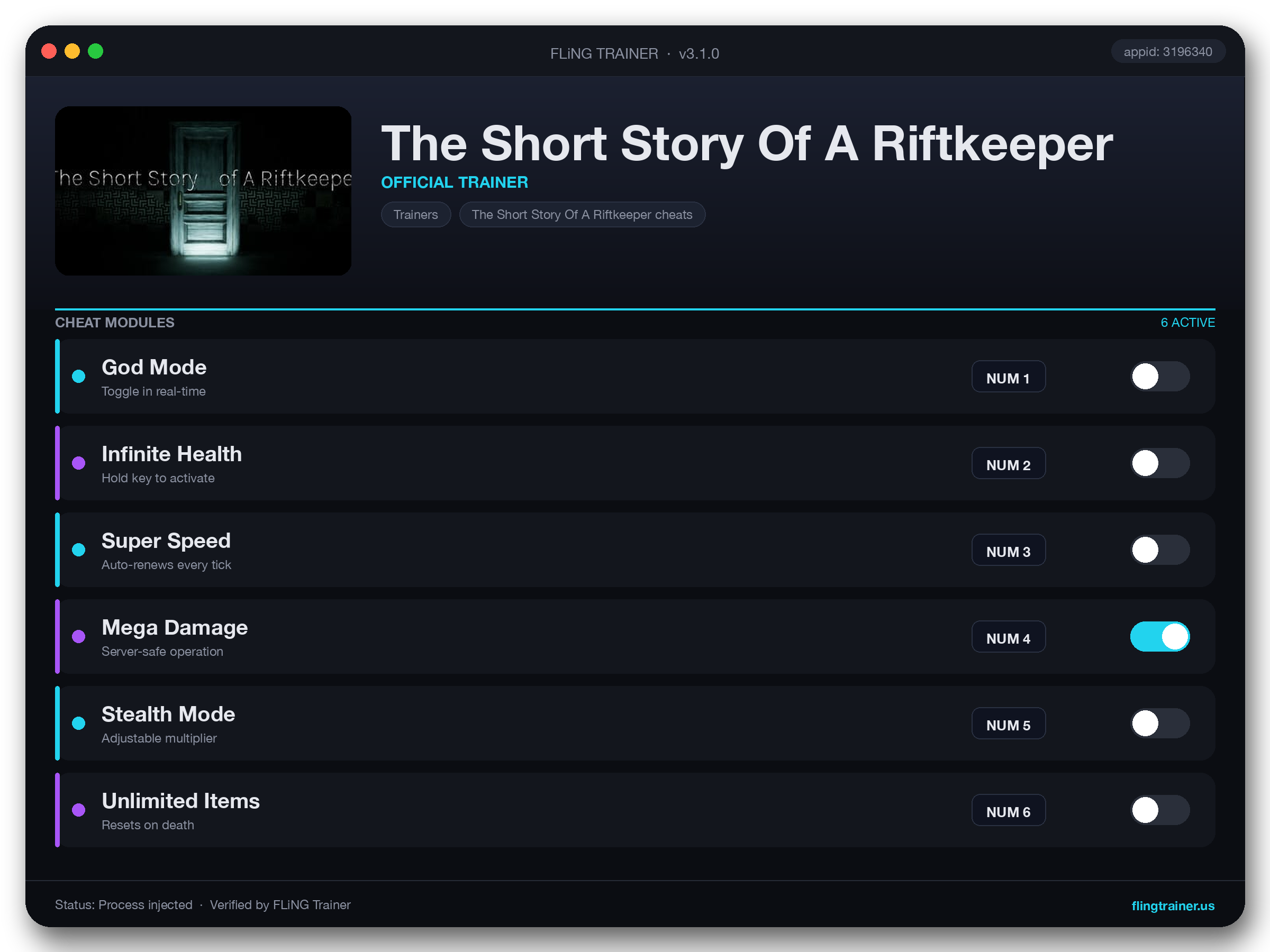1270x952 pixels.
Task: Select the Unlimited Items title text
Action: click(180, 801)
